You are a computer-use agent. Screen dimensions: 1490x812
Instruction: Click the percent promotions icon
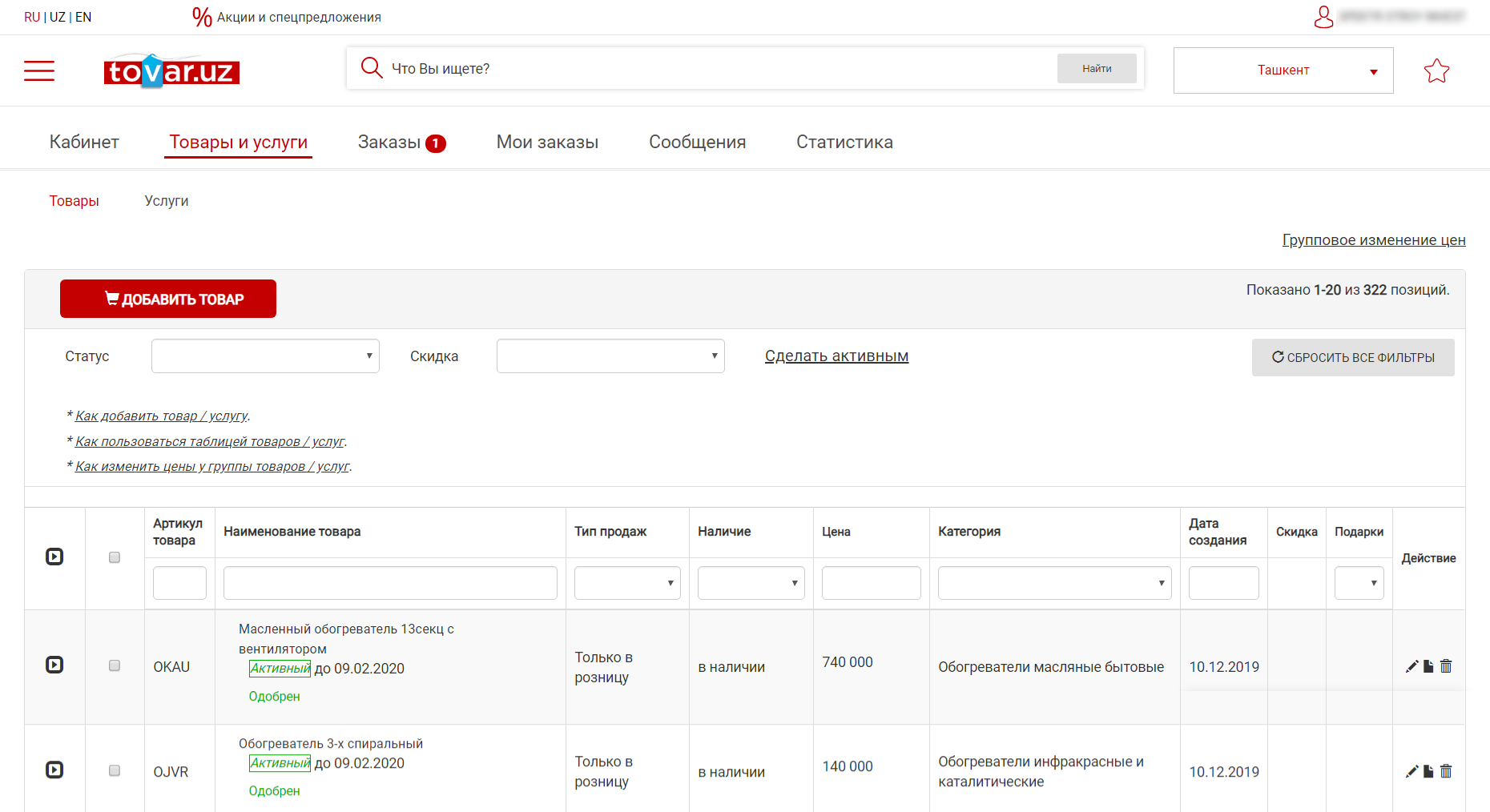point(202,17)
